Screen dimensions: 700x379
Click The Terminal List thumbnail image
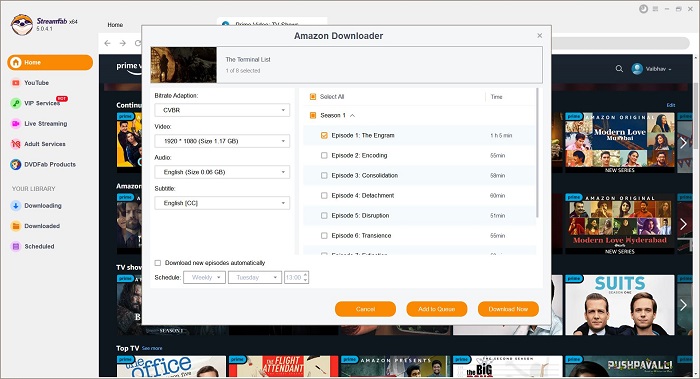click(x=183, y=65)
